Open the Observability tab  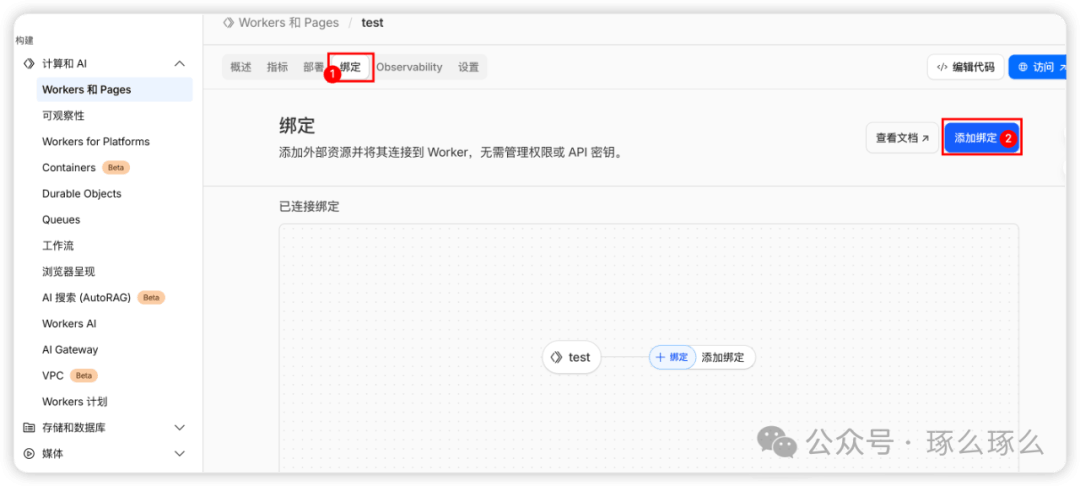click(409, 67)
